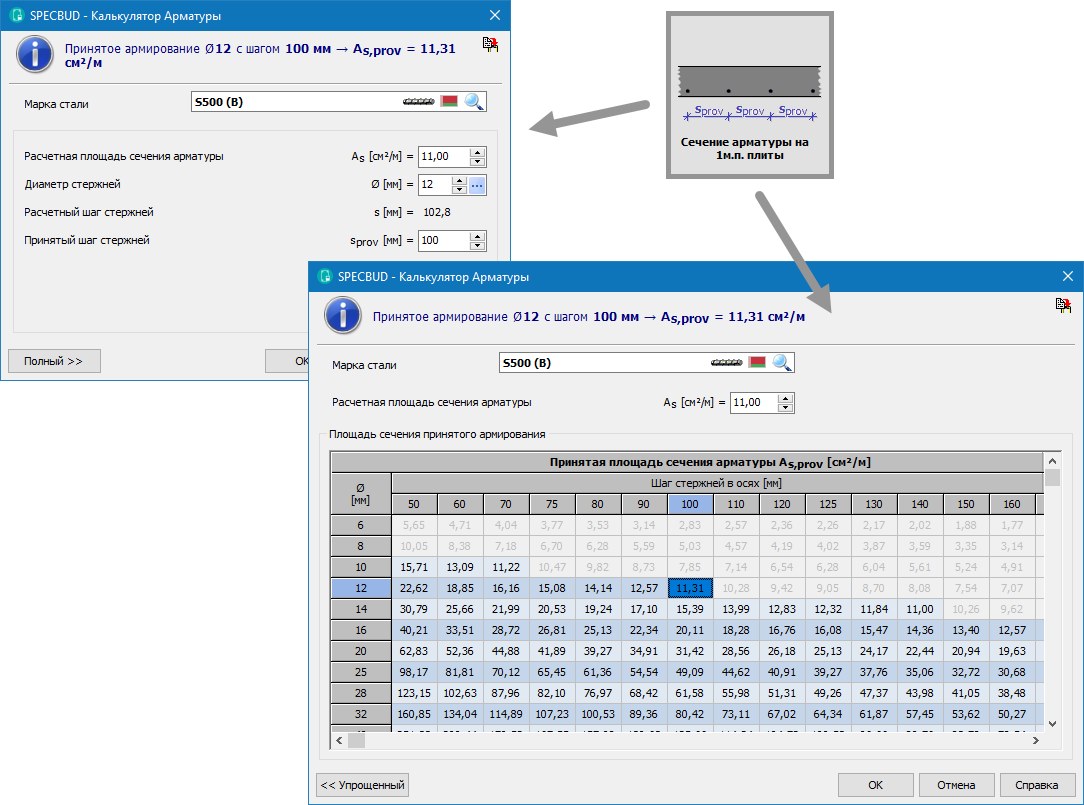Click the table's horizontal scrollbar right arrow

(1036, 741)
